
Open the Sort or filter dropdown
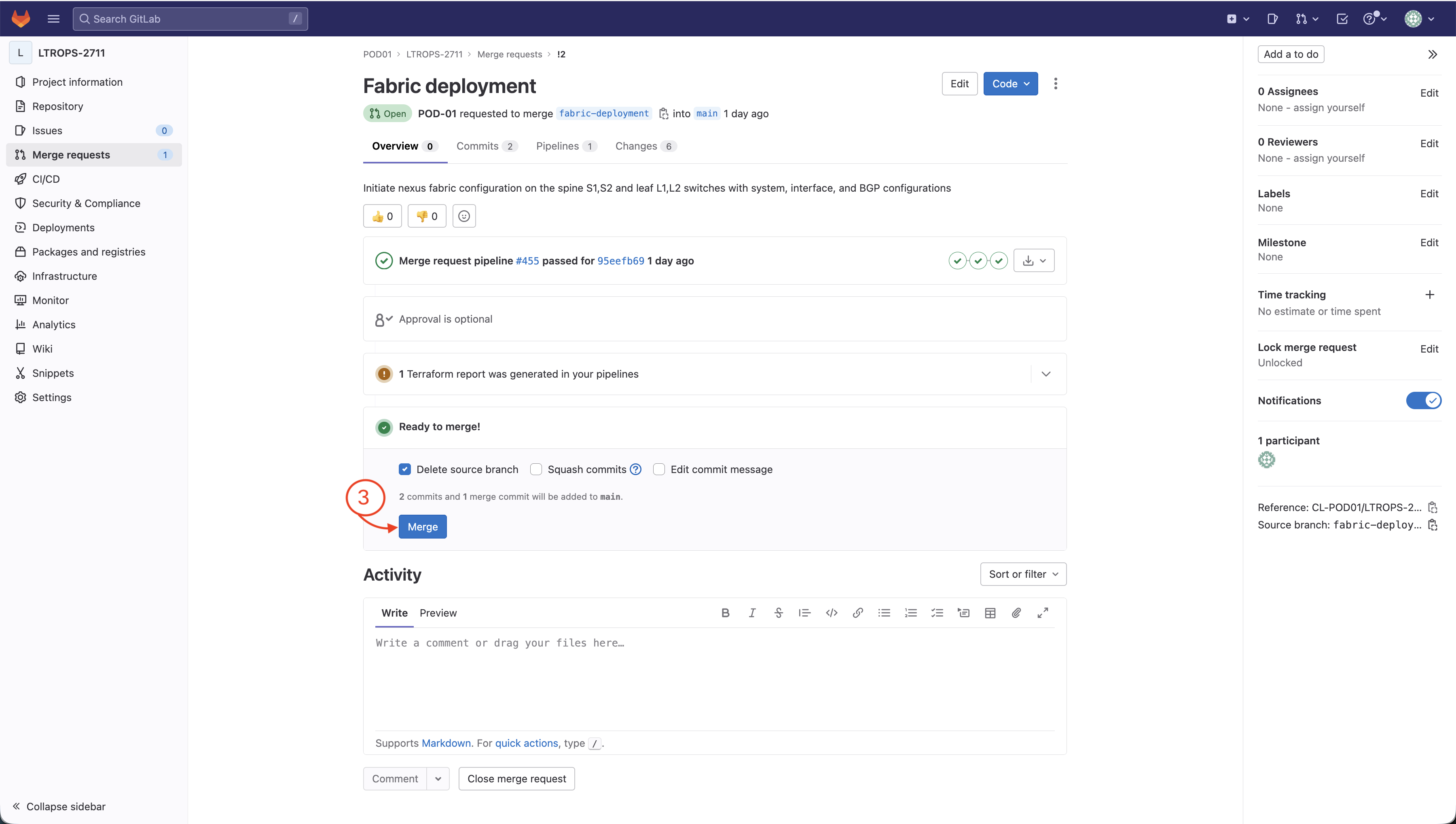point(1023,574)
